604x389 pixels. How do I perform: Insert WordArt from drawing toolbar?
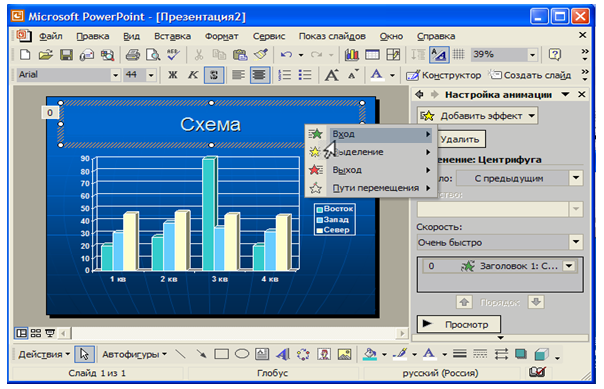point(283,354)
